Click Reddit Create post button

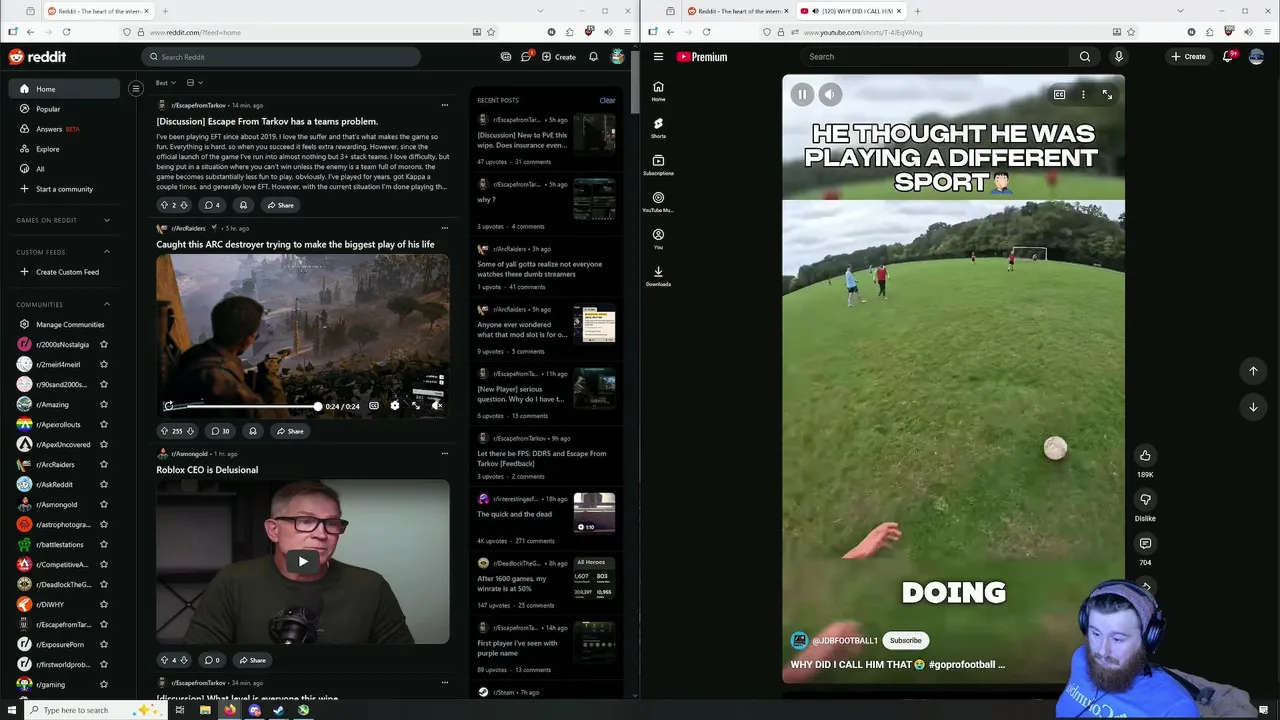pyautogui.click(x=559, y=57)
